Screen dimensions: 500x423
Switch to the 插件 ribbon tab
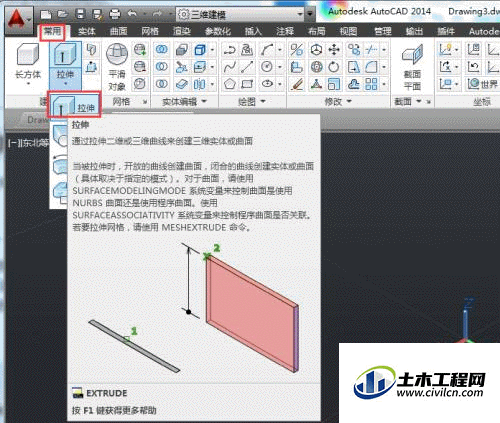(x=446, y=32)
